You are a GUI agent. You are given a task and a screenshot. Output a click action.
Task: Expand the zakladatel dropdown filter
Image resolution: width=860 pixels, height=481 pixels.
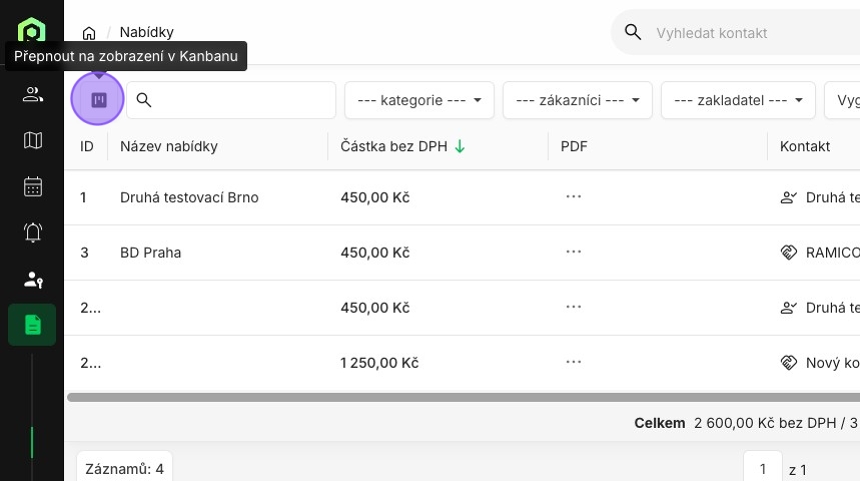tap(738, 100)
